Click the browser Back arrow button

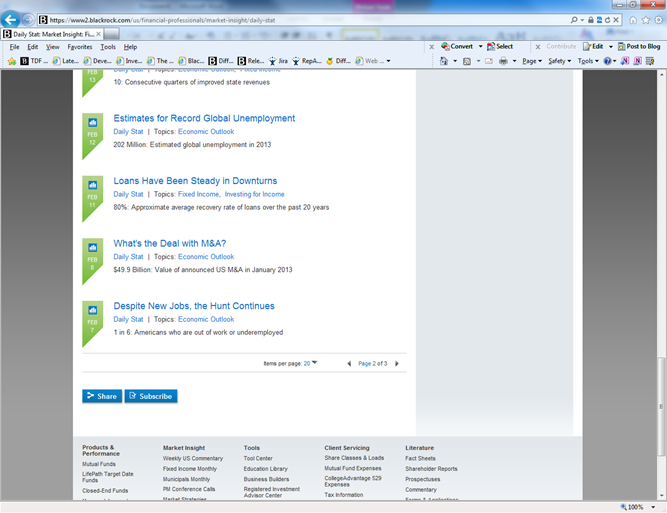(10, 20)
